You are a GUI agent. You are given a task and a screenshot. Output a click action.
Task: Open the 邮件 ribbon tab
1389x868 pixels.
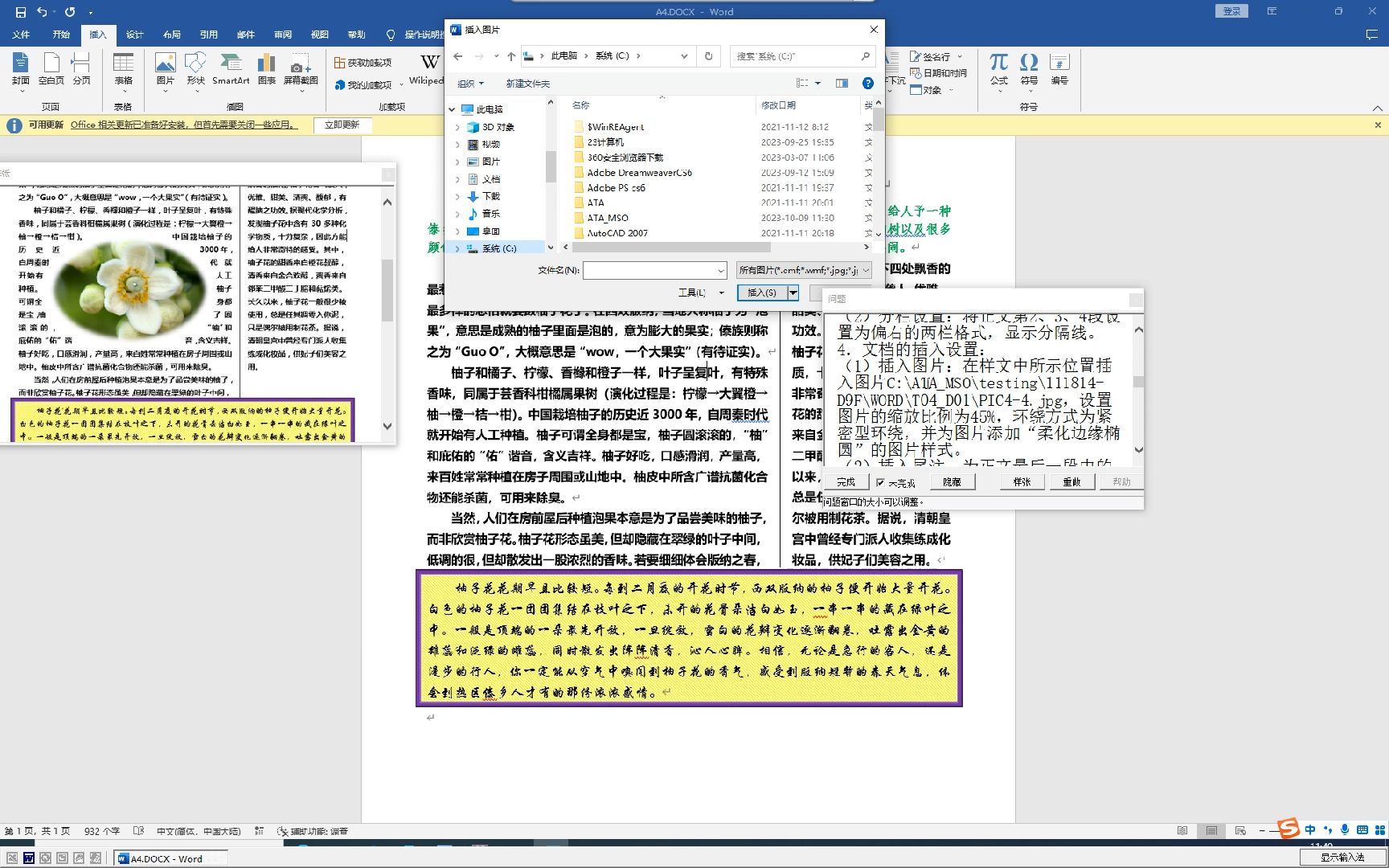pyautogui.click(x=245, y=35)
